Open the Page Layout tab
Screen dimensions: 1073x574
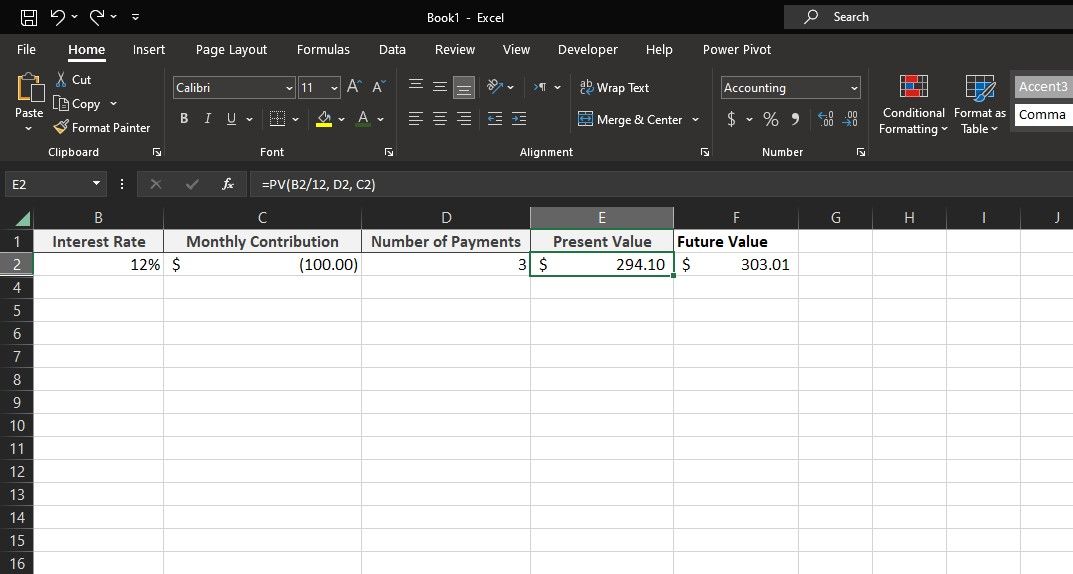[x=231, y=49]
